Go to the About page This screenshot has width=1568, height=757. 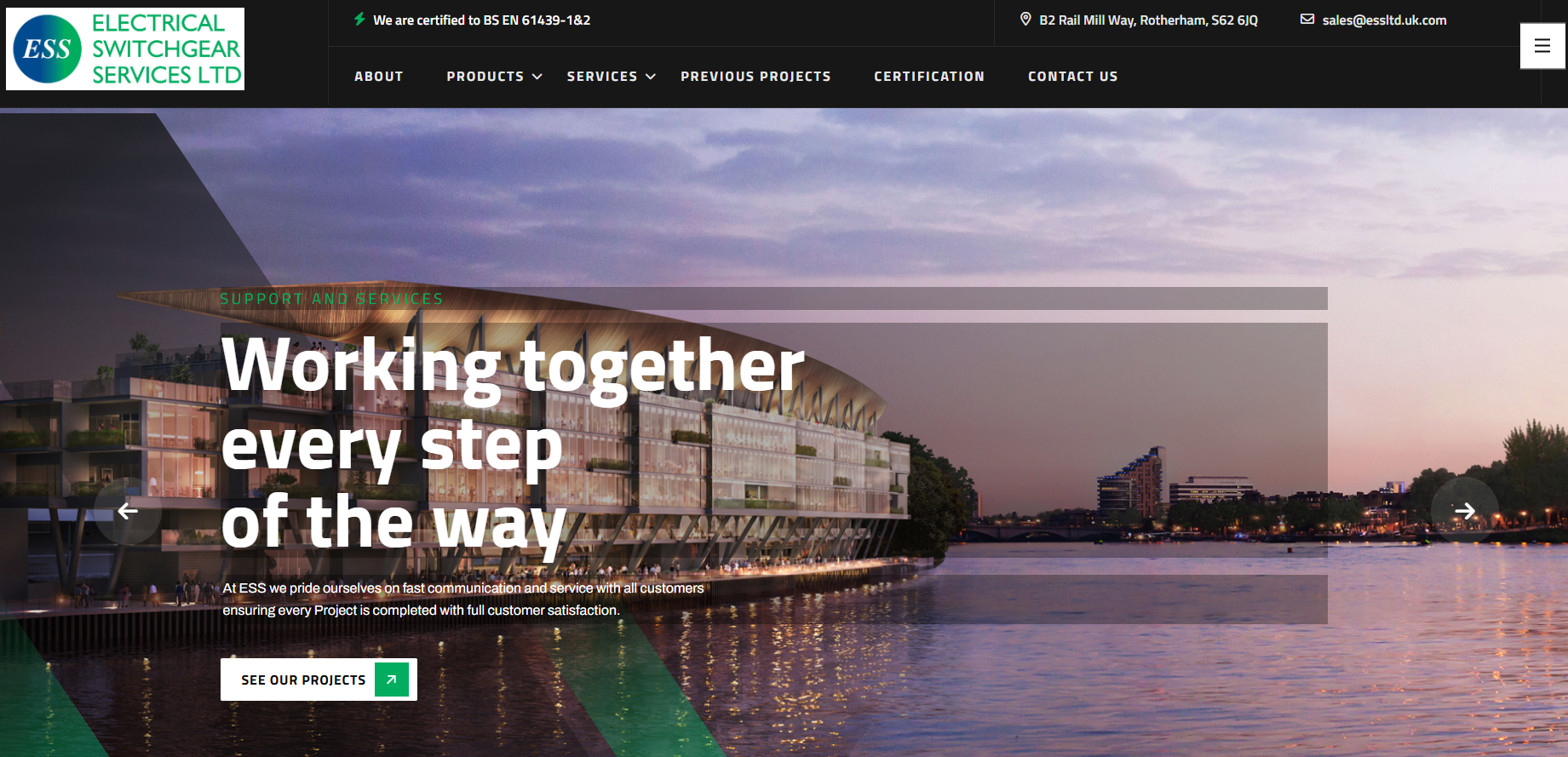coord(379,77)
